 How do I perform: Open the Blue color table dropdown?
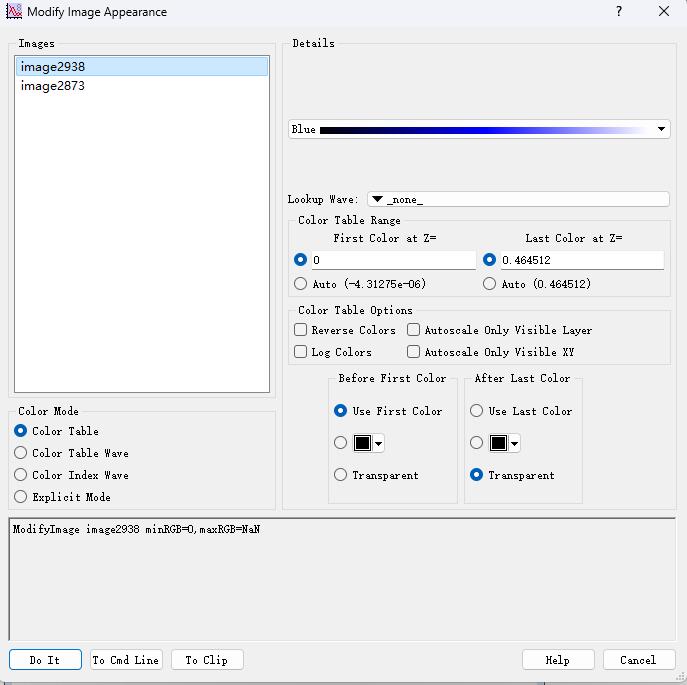pyautogui.click(x=479, y=129)
